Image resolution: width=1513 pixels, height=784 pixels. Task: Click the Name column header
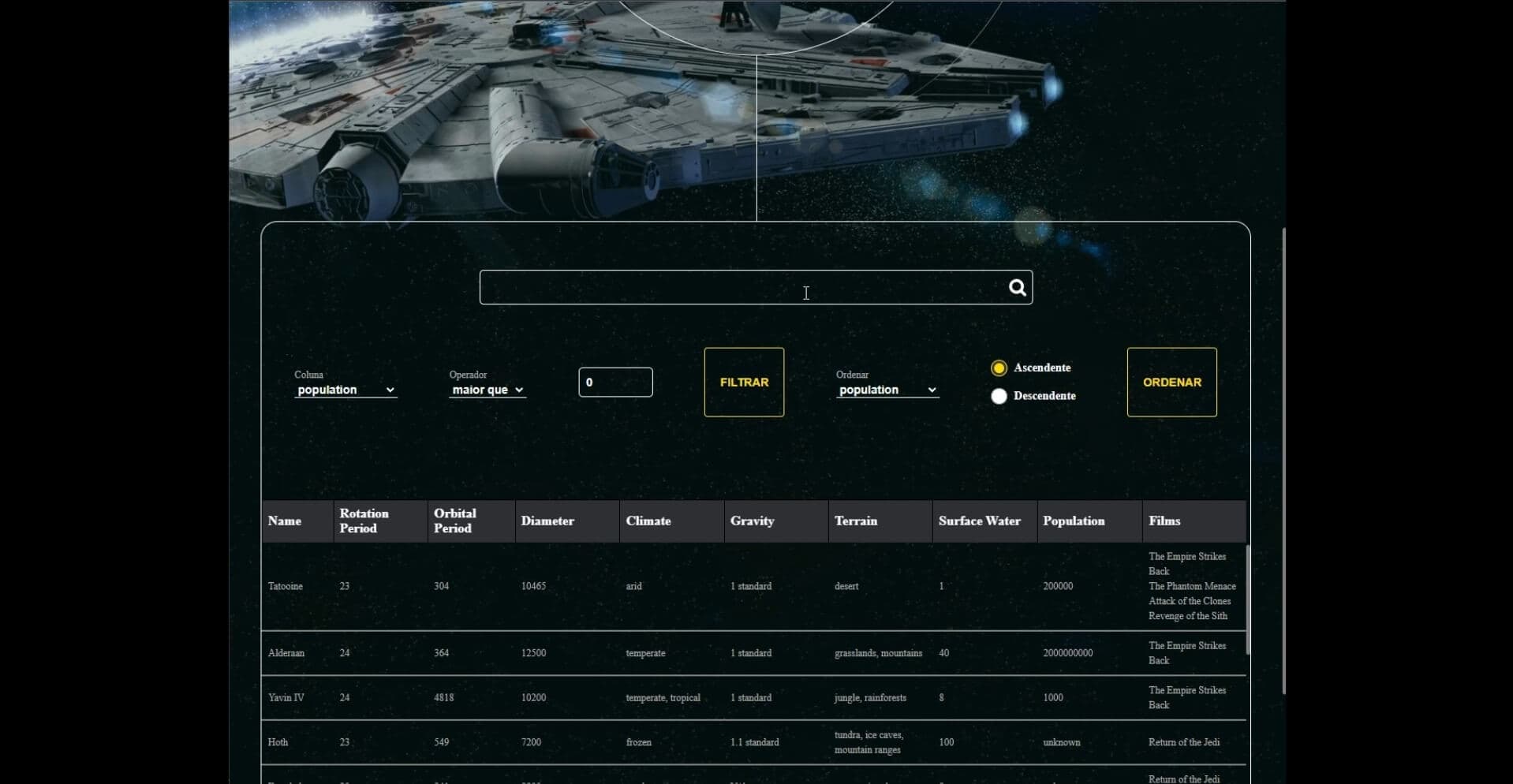point(286,521)
